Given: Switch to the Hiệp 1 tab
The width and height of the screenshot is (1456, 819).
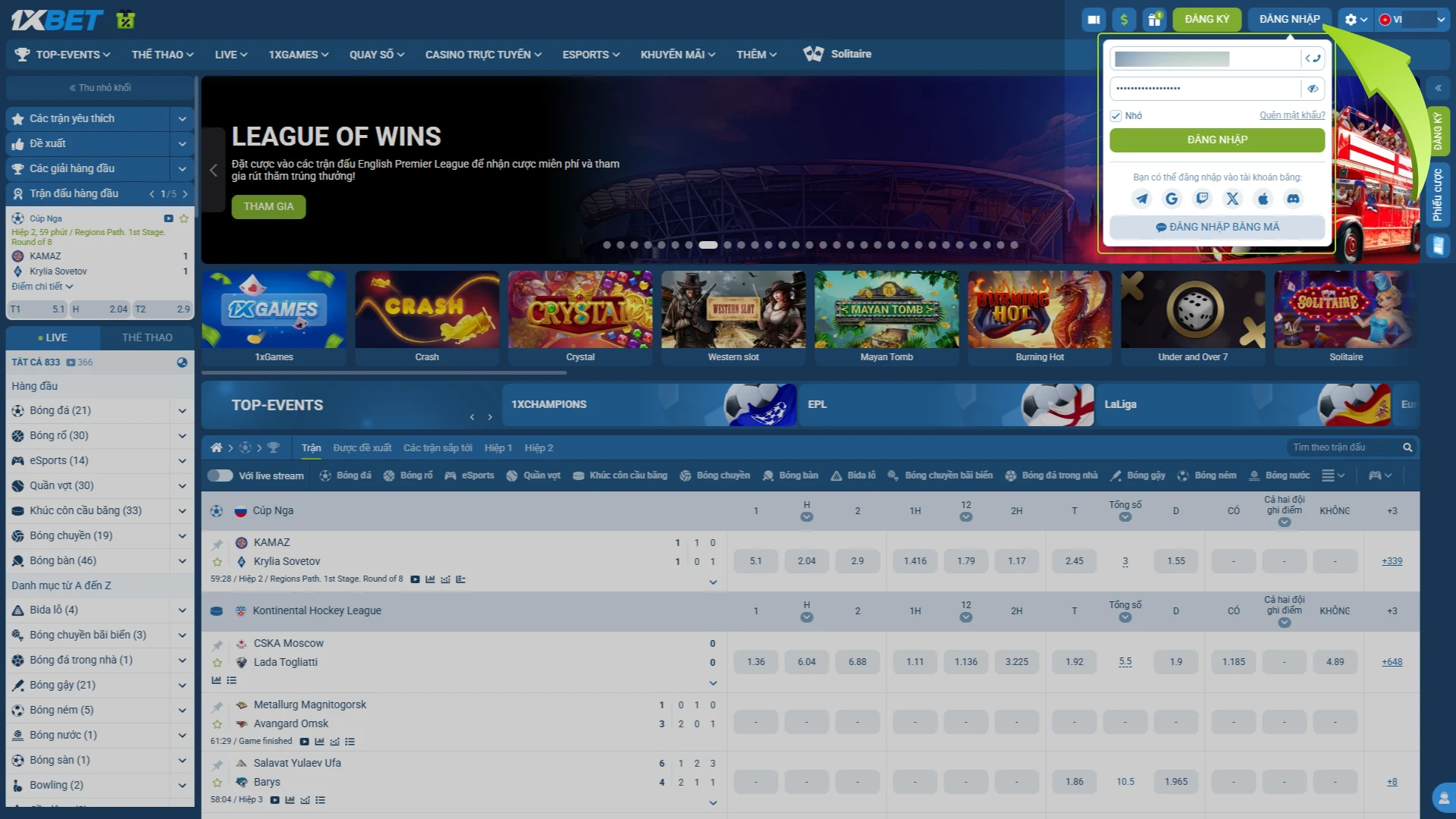Looking at the screenshot, I should [x=498, y=448].
